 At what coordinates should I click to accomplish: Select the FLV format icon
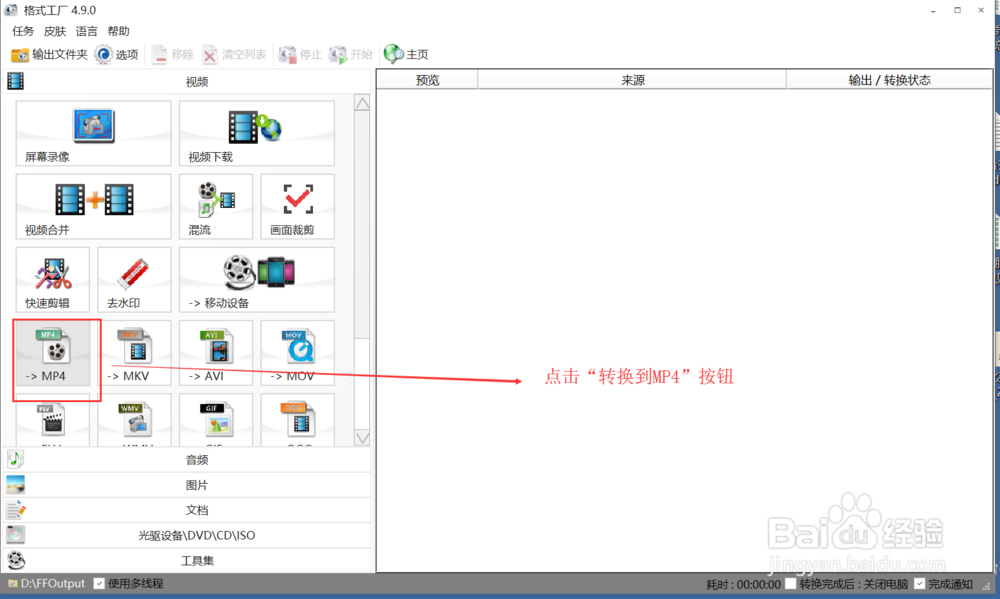click(53, 420)
